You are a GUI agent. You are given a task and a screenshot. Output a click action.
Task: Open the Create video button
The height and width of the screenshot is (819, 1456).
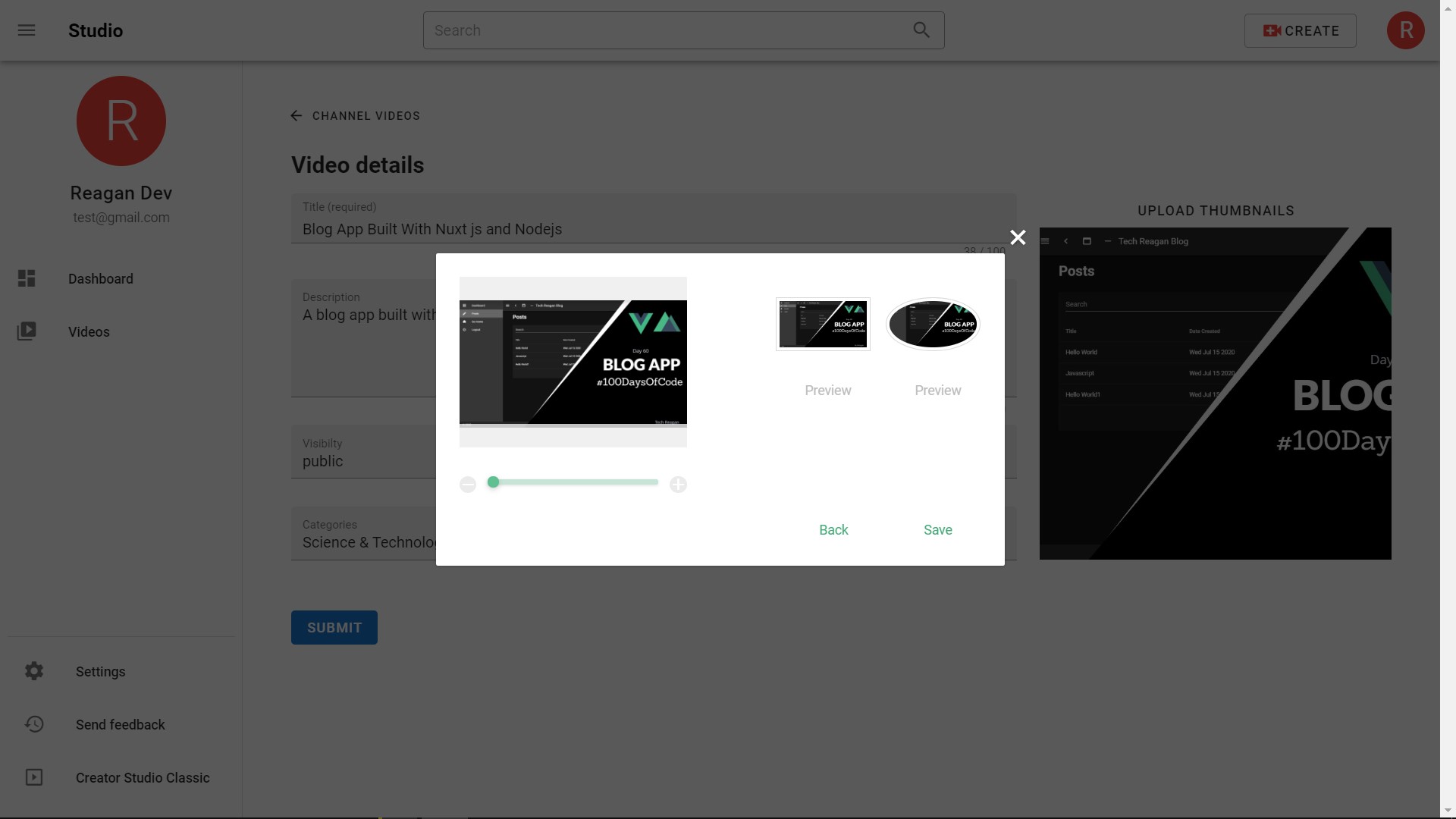1300,31
